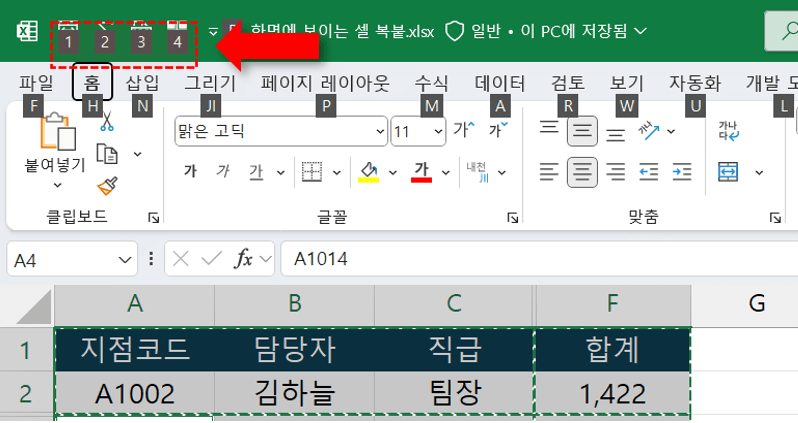This screenshot has width=798, height=423.
Task: Click the Paste clipboard icon
Action: tap(58, 131)
